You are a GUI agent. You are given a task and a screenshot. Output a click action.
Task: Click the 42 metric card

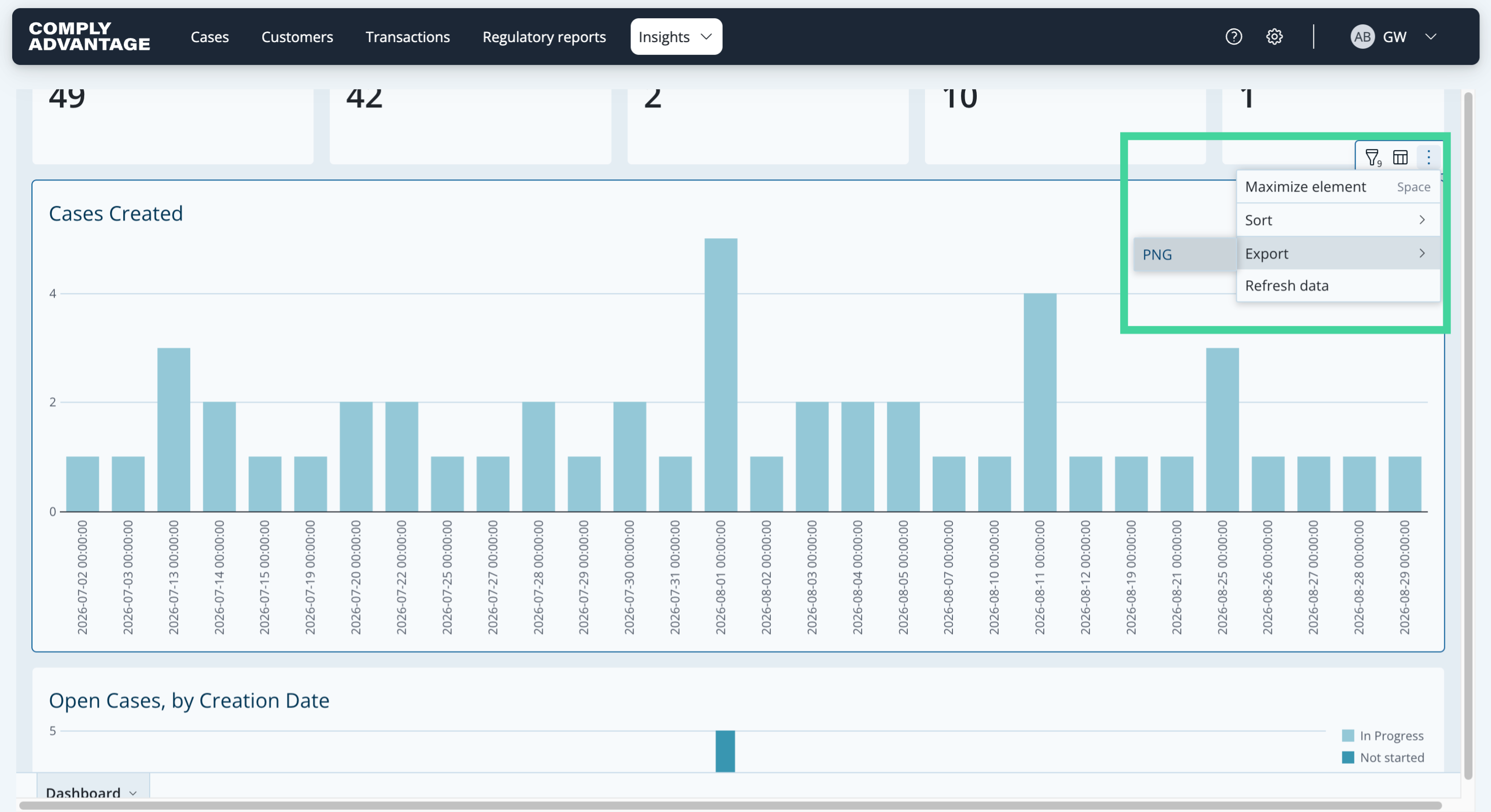point(470,126)
